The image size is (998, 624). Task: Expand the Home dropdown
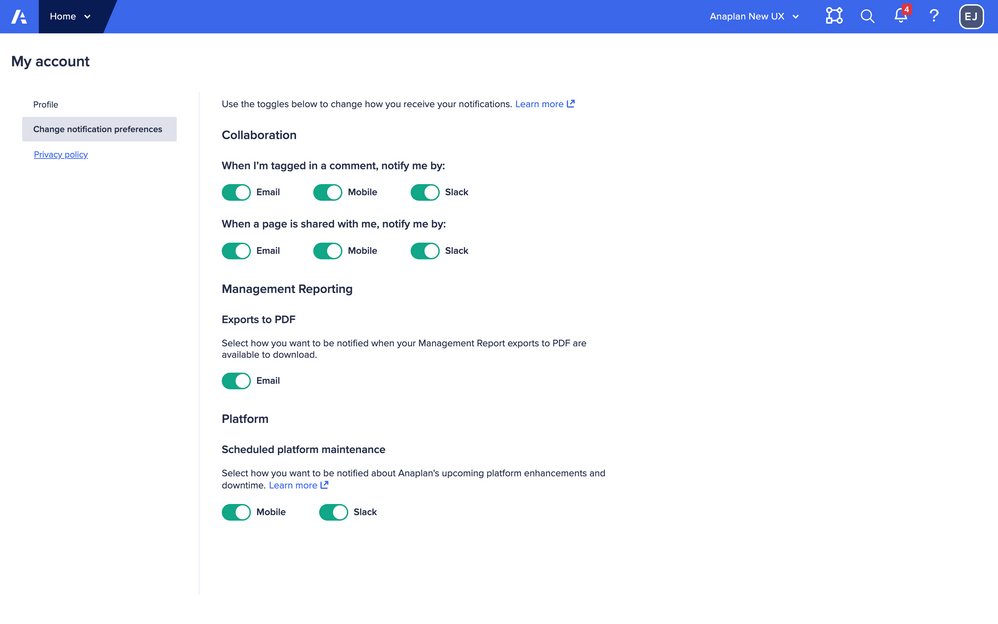[70, 16]
